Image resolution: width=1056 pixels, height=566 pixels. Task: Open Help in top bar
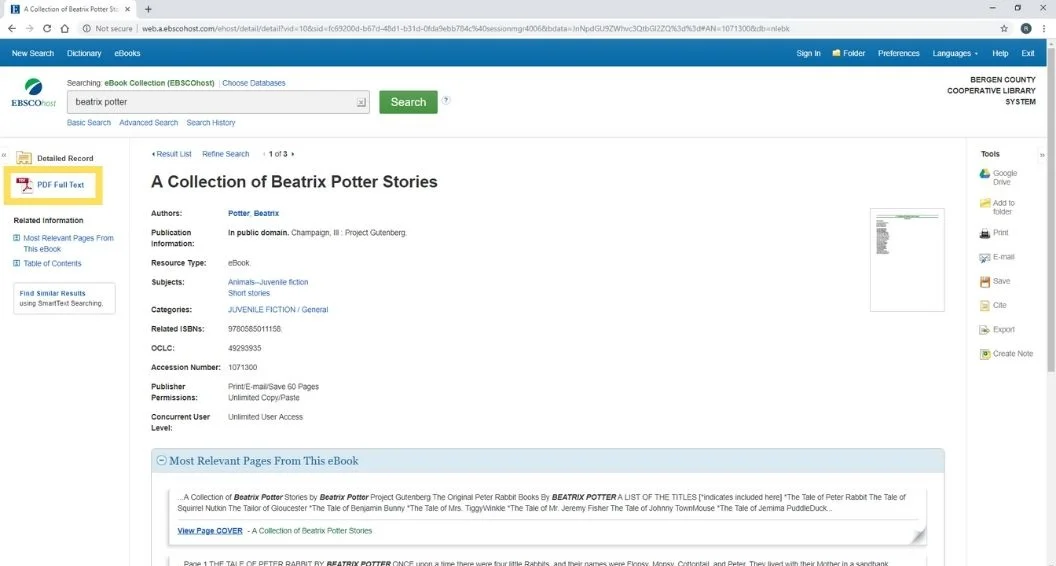[x=1000, y=53]
